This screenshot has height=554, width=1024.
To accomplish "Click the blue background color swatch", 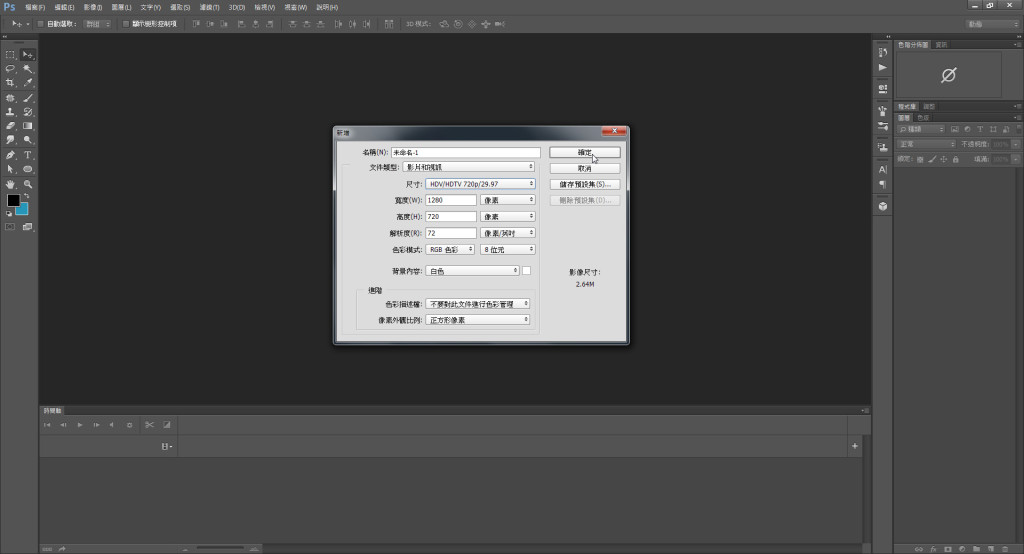I will coord(24,209).
